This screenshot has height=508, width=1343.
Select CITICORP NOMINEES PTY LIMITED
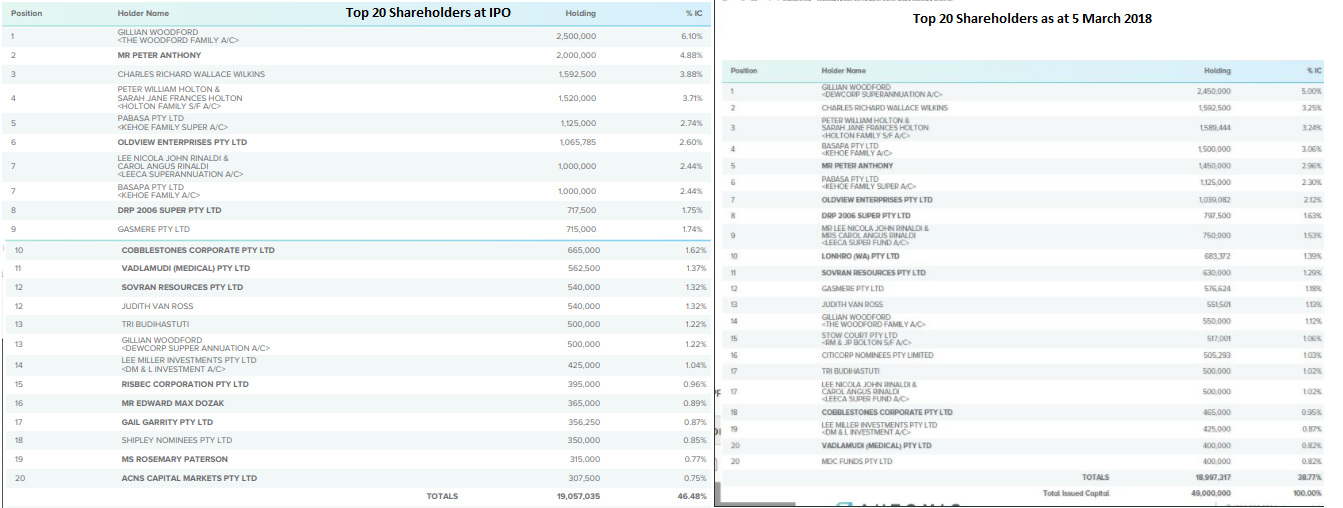coord(877,355)
